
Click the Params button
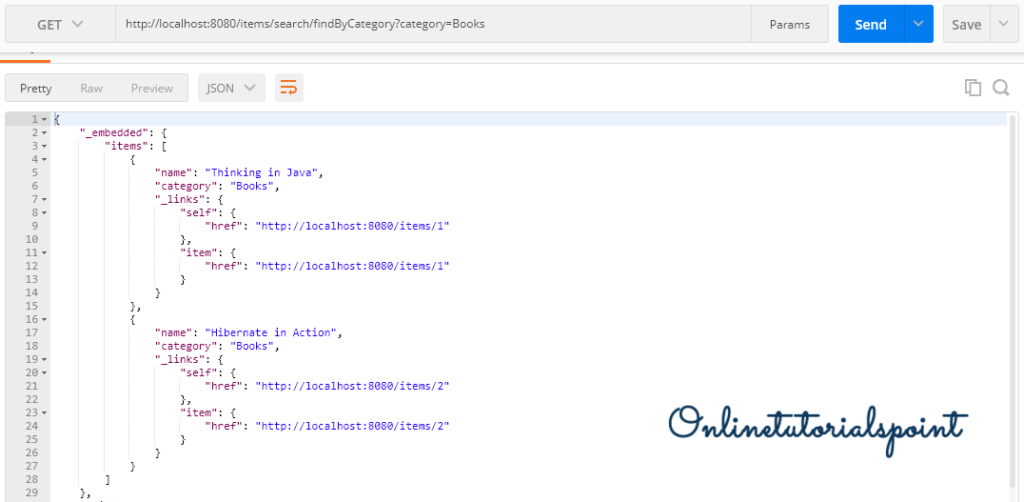tap(789, 24)
